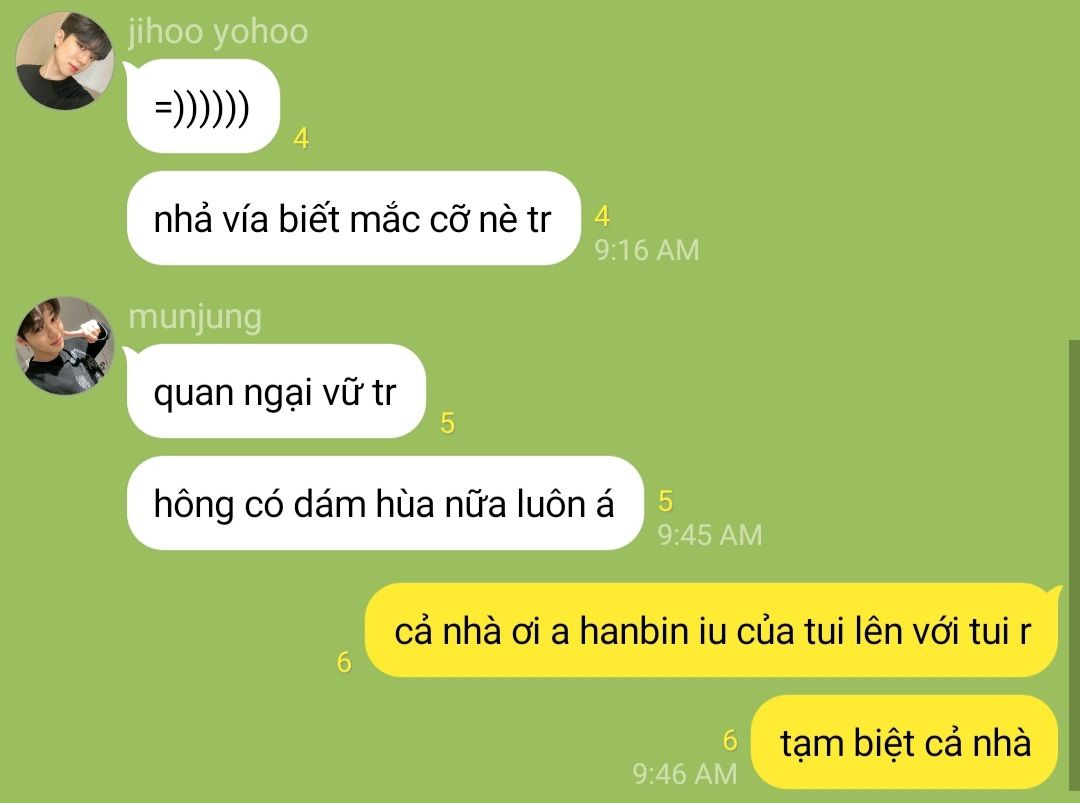Tap the munjung sender name
This screenshot has height=803, width=1080.
pos(195,317)
